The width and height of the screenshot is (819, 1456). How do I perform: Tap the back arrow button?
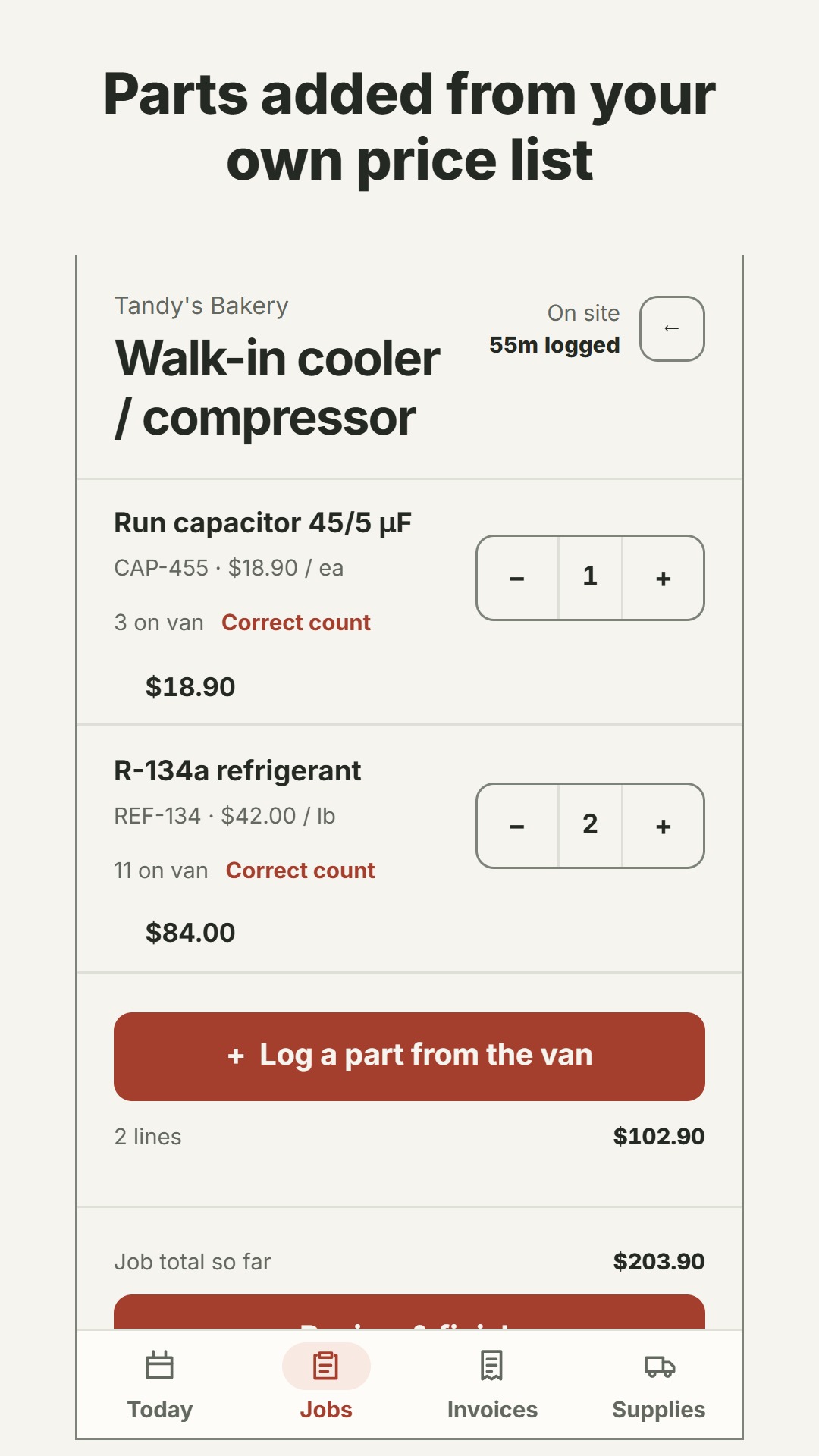672,328
